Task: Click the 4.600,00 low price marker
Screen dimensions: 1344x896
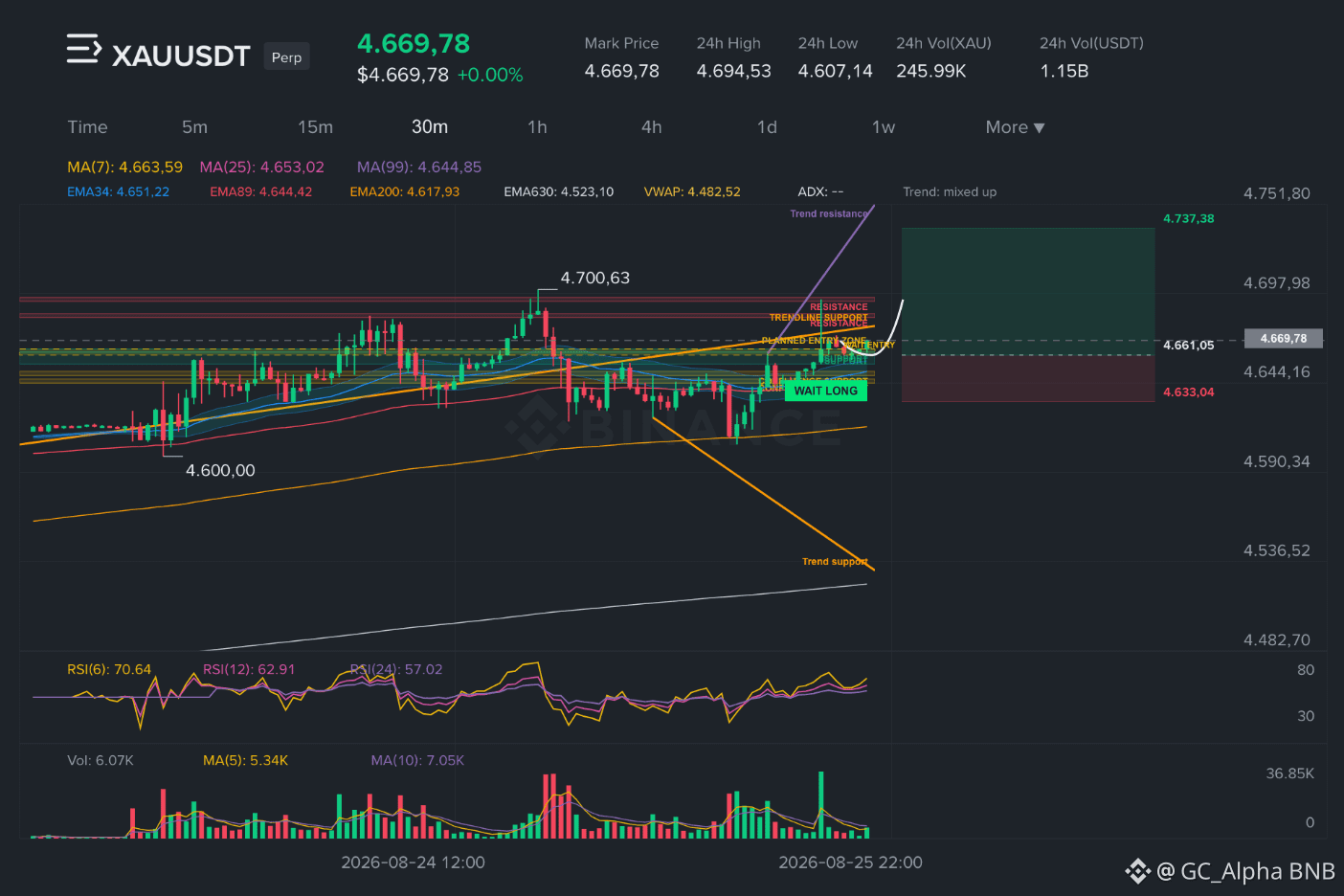Action: tap(220, 471)
